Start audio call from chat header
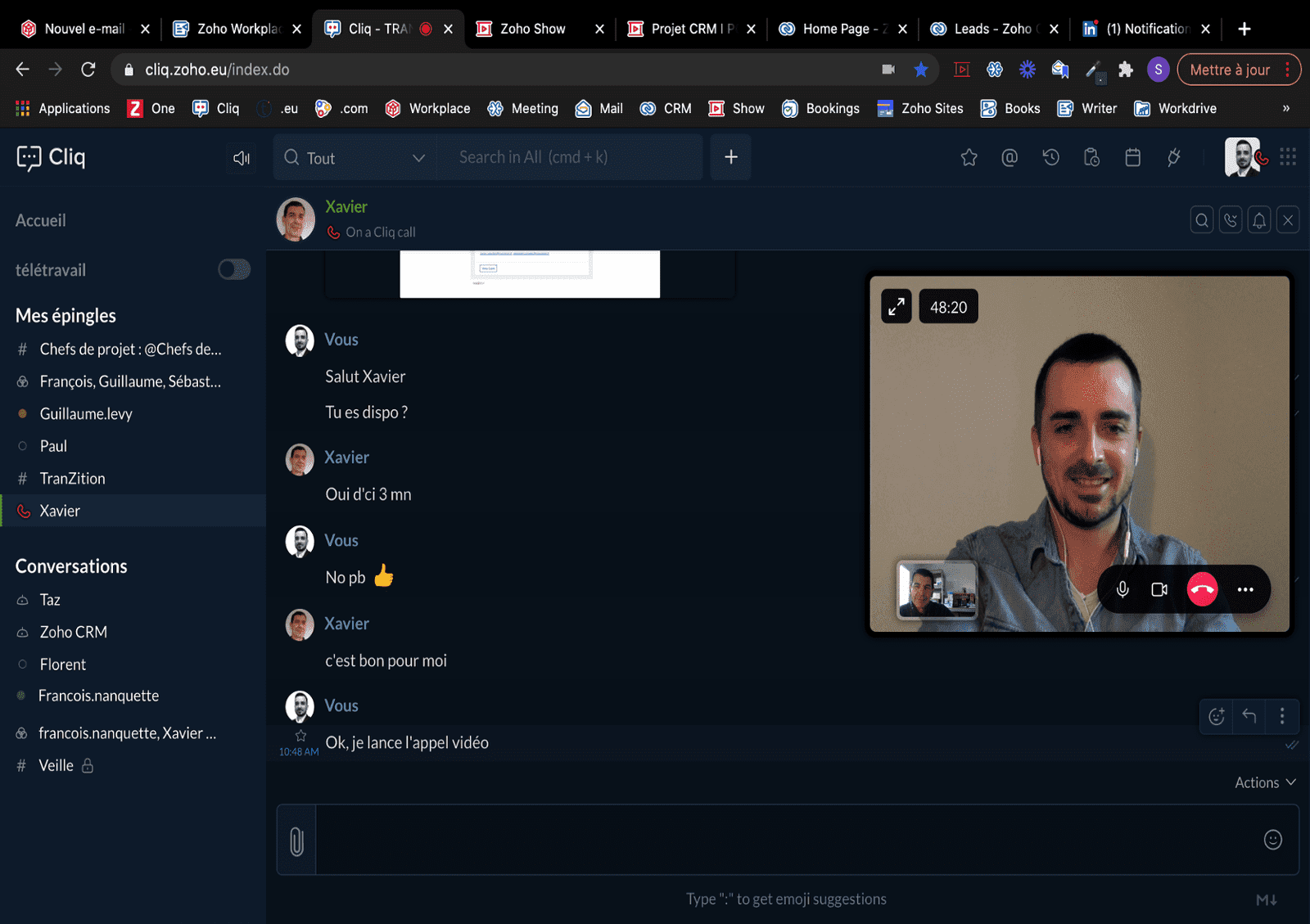This screenshot has height=924, width=1310. click(1231, 220)
